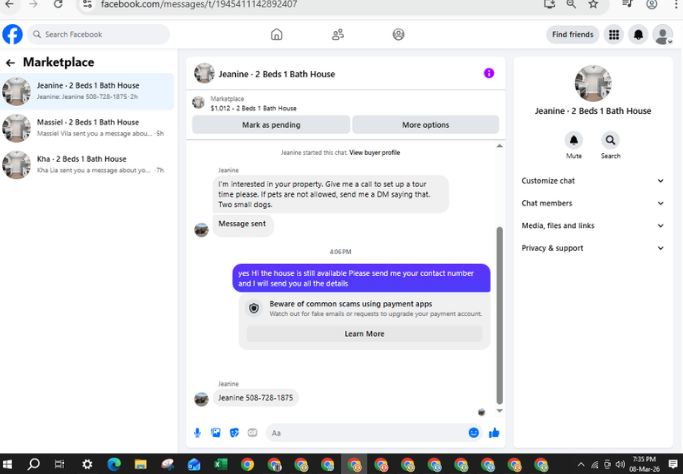Open the Groups icon in top navigation
The height and width of the screenshot is (474, 683).
398,34
